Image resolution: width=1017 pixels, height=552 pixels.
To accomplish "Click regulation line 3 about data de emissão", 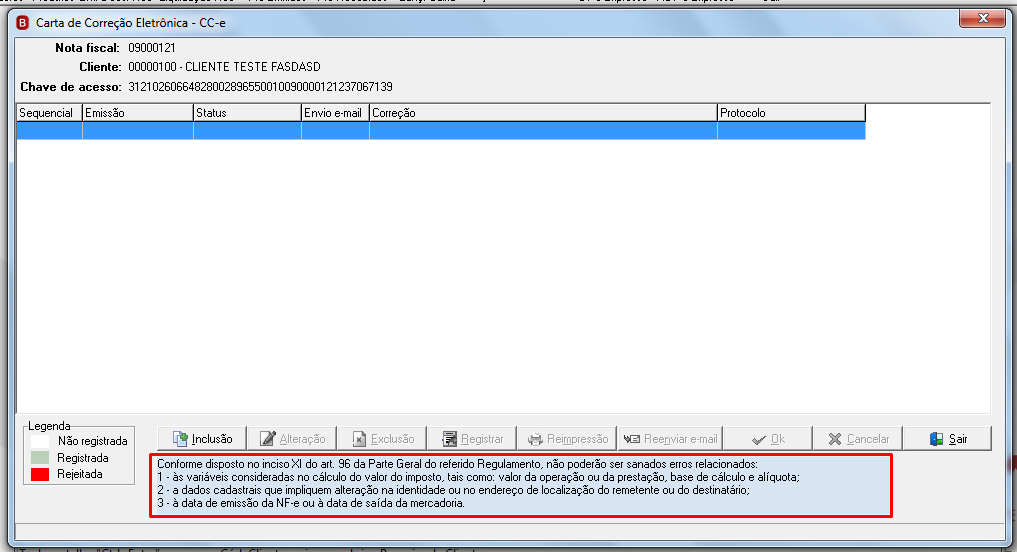I will click(x=311, y=503).
